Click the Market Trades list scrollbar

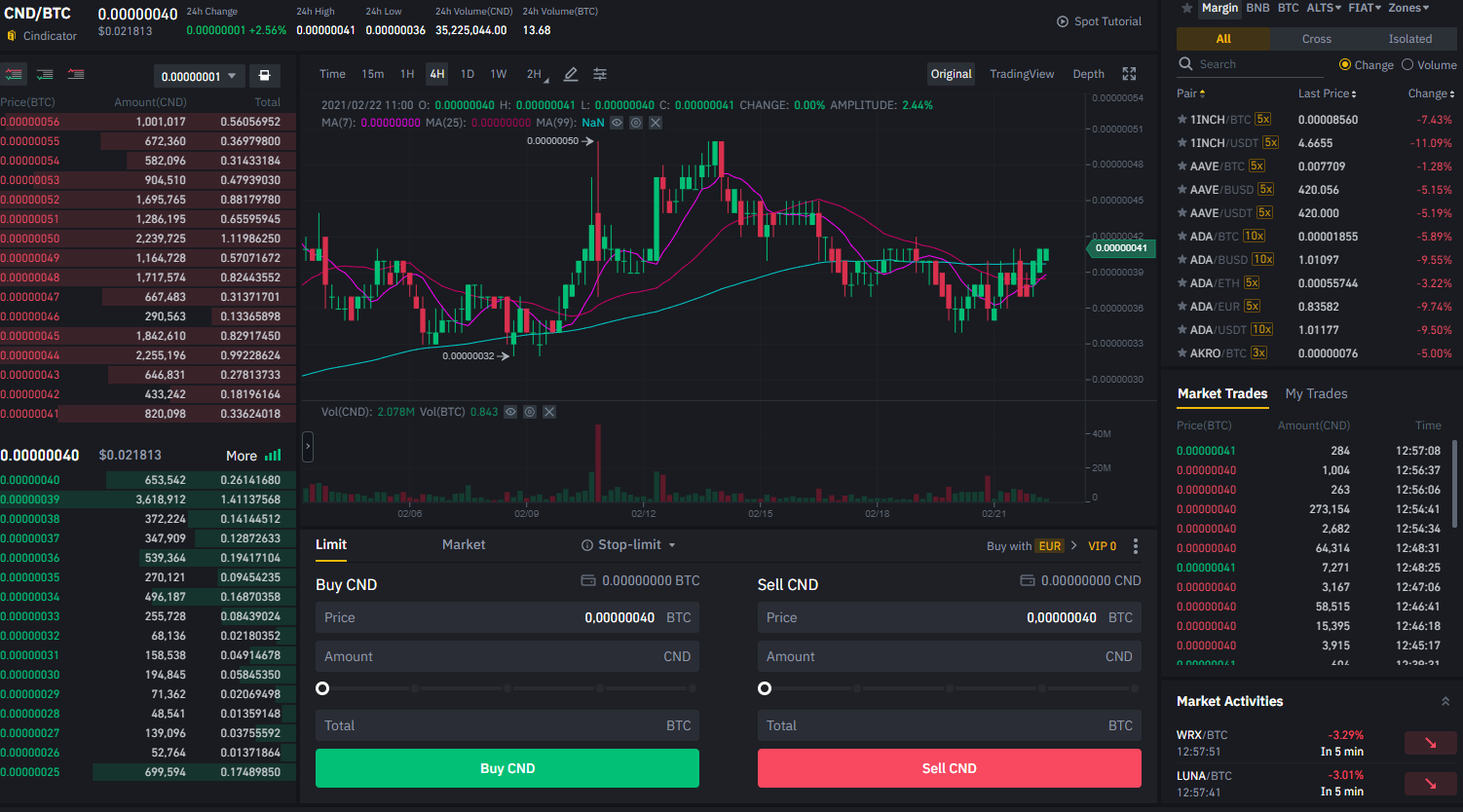click(1455, 484)
